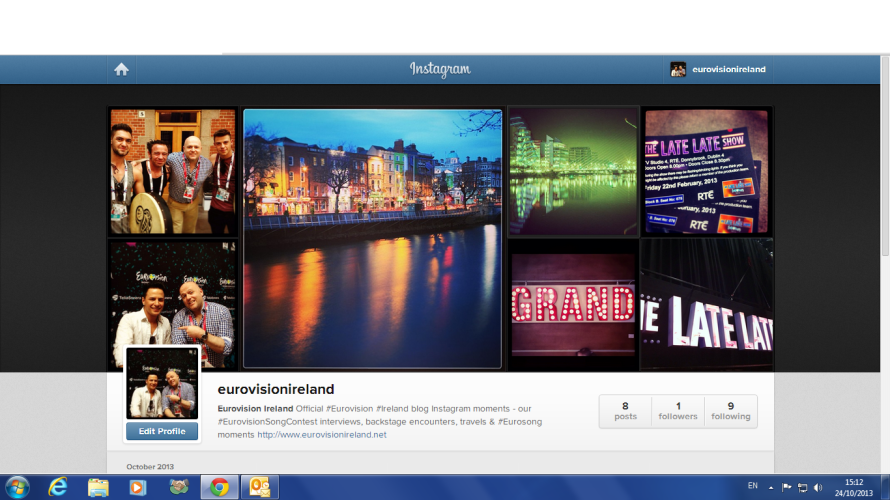Show hidden system tray icons arrow
The image size is (890, 500).
click(771, 488)
